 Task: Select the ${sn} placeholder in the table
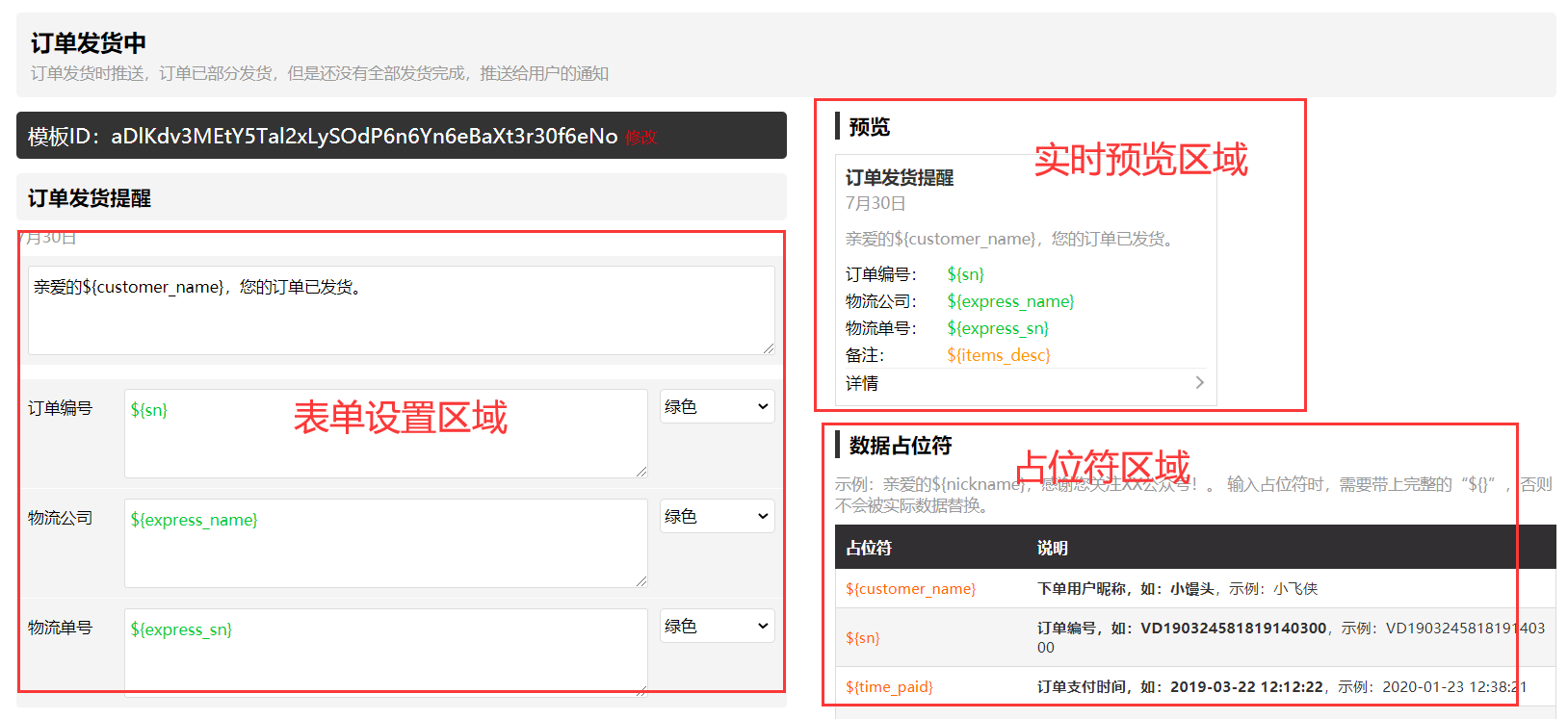[862, 638]
